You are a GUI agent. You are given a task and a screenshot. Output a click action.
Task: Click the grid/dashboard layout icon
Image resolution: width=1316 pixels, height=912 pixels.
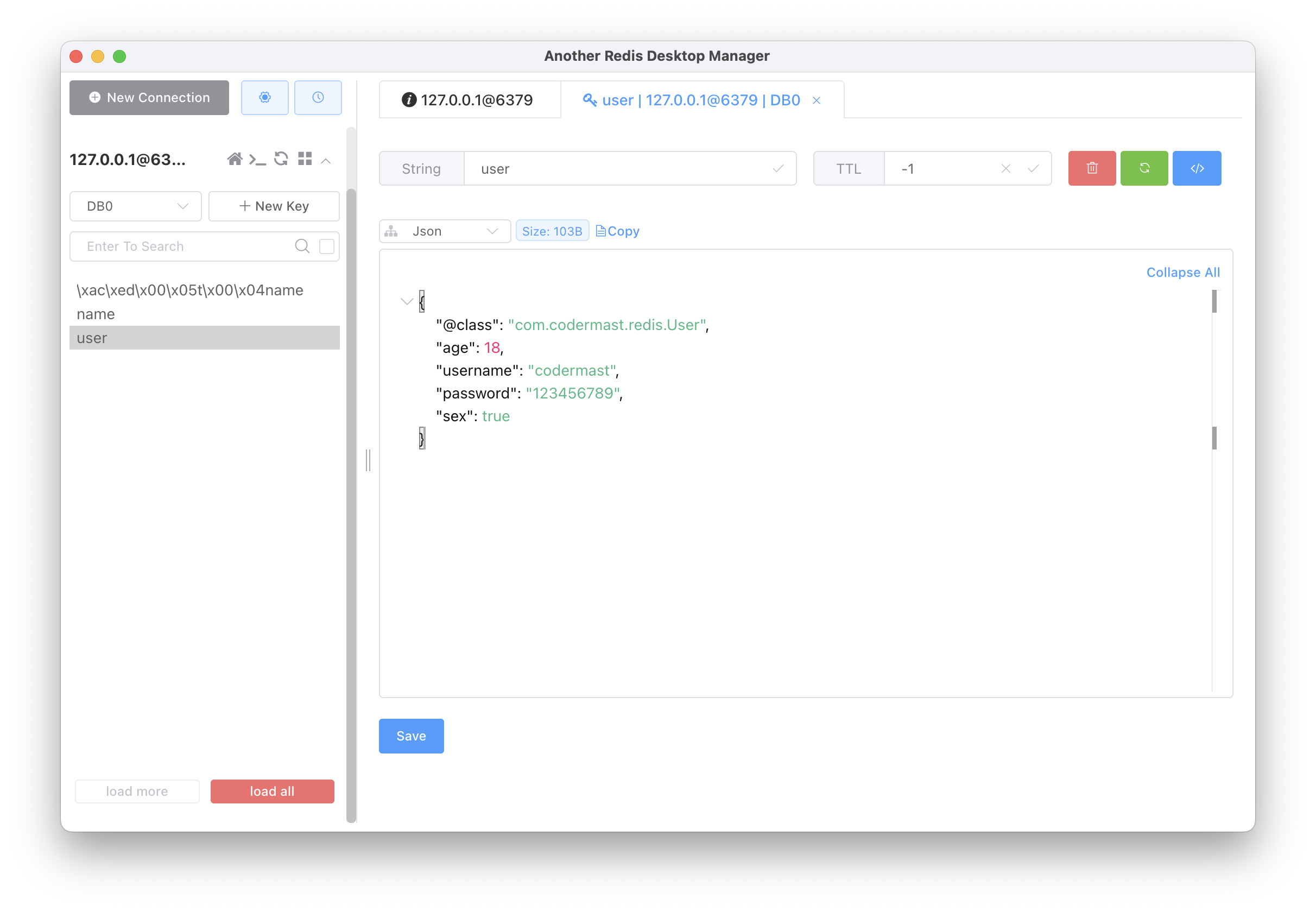point(306,159)
